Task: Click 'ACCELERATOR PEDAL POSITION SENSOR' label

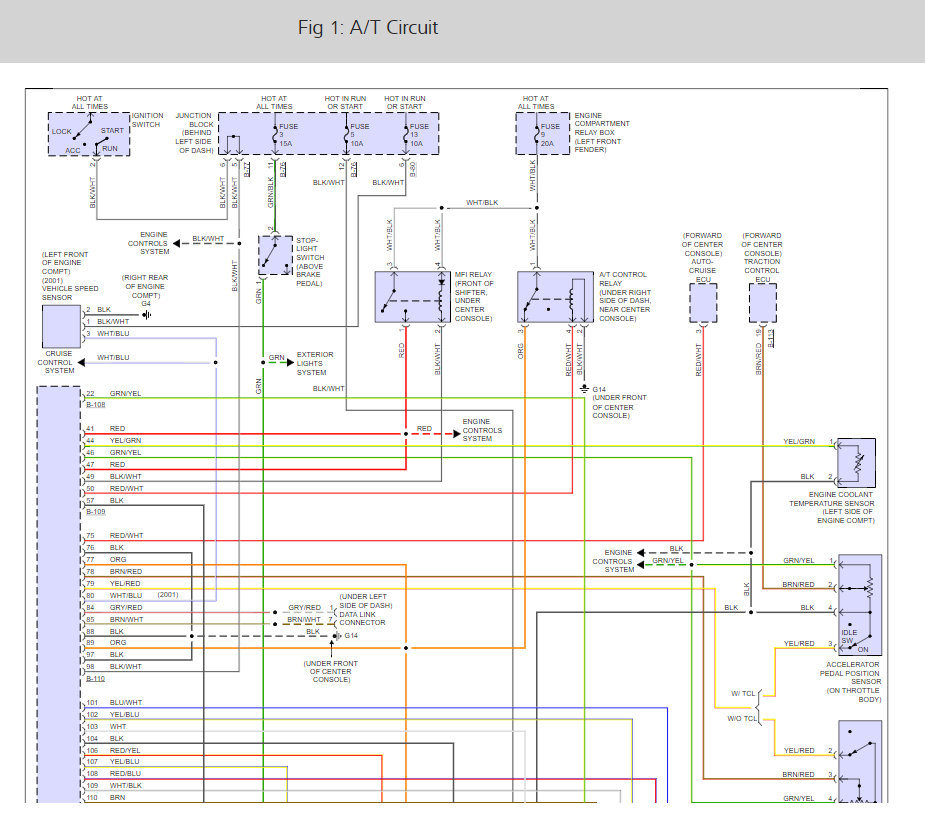Action: (852, 673)
